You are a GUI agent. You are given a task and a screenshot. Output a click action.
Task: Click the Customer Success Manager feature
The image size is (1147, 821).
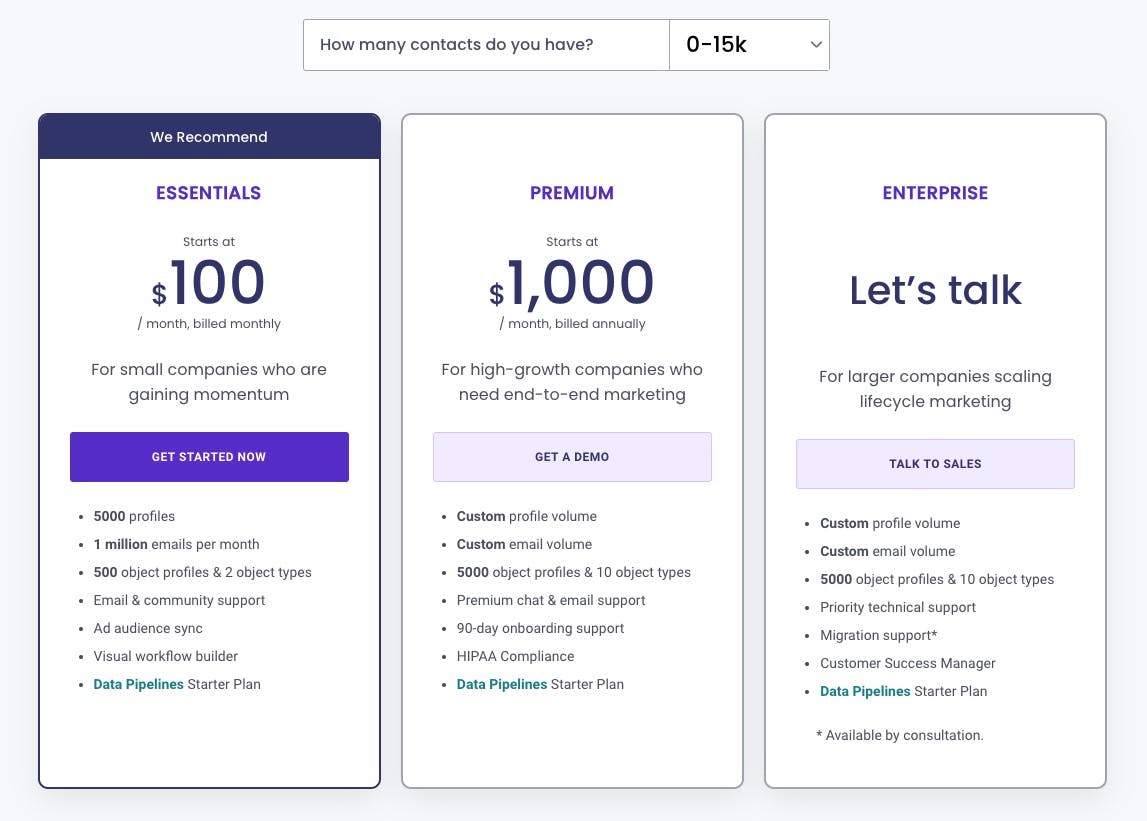[x=907, y=664]
